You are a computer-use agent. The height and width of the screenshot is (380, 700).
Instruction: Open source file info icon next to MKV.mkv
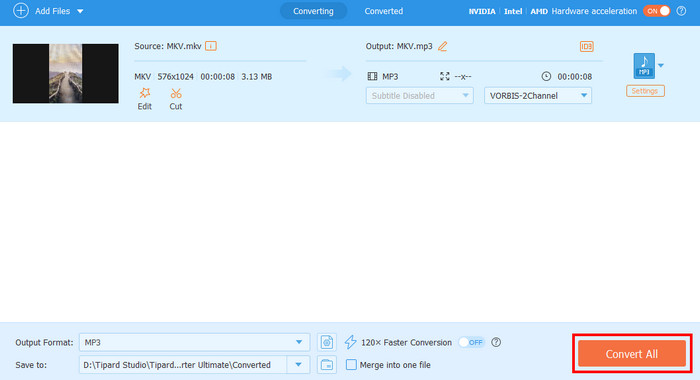tap(211, 46)
